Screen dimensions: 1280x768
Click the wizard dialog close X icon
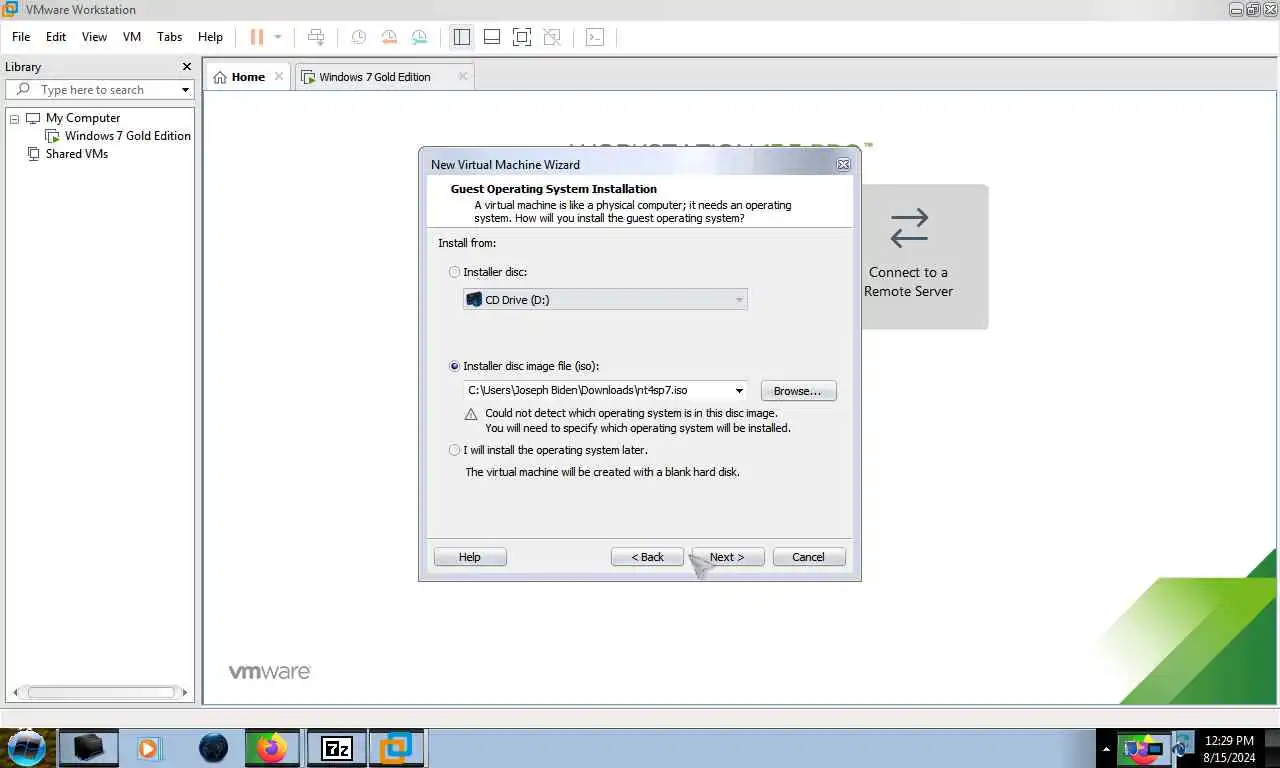click(843, 164)
